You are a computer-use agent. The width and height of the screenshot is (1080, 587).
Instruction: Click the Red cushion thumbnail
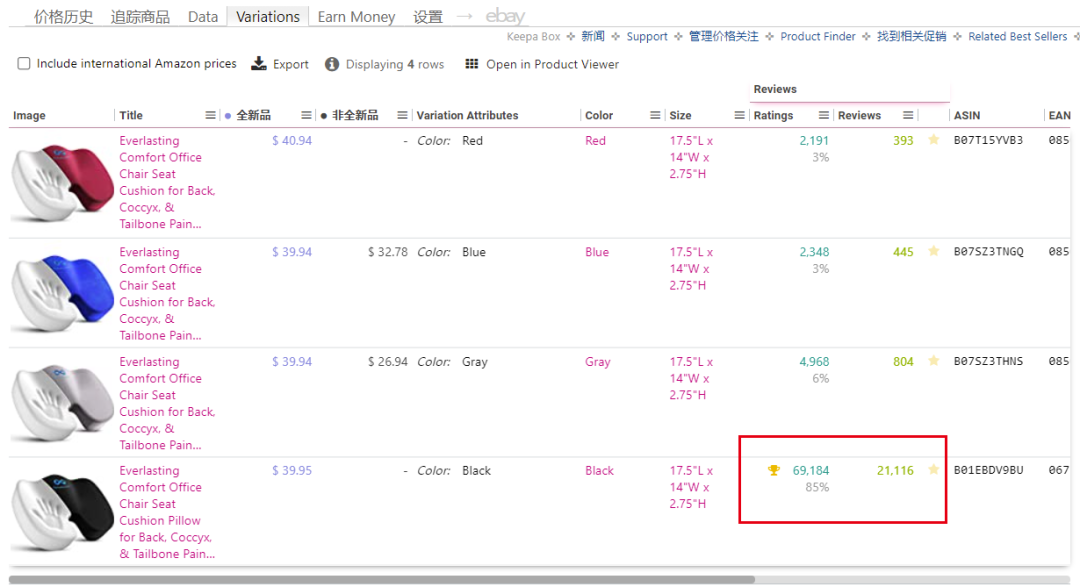coord(62,183)
